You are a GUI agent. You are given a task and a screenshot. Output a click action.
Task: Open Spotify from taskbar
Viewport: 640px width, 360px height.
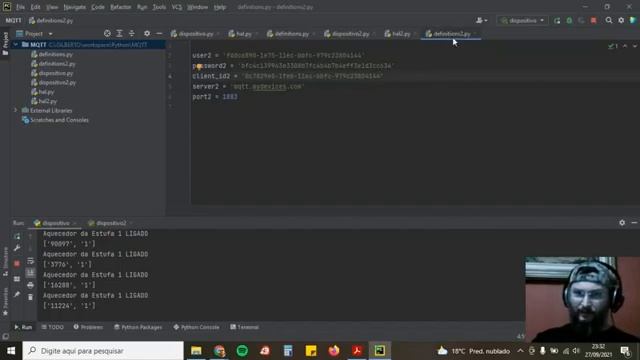click(242, 351)
